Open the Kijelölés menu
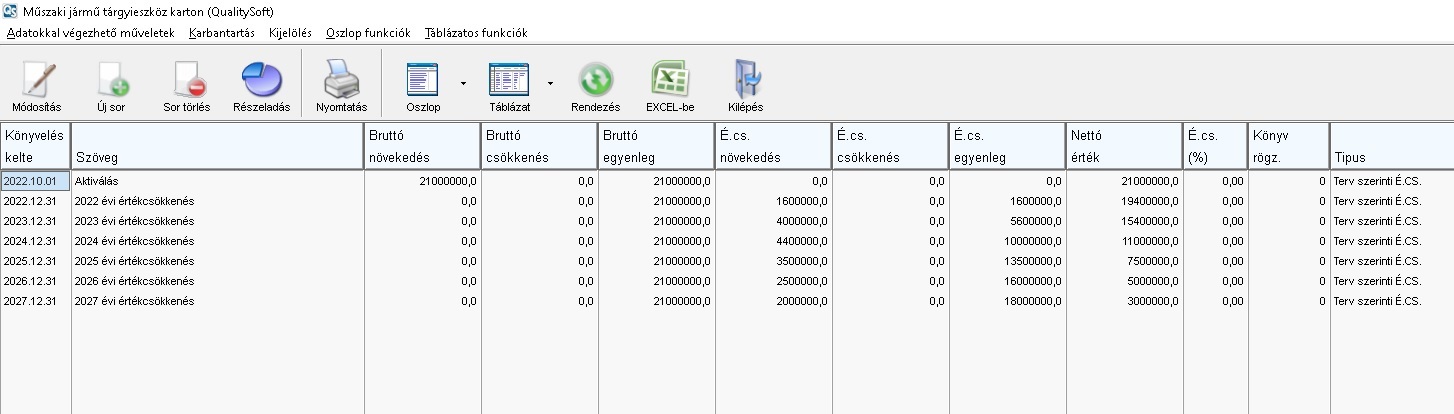Viewport: 1454px width, 414px height. [290, 33]
